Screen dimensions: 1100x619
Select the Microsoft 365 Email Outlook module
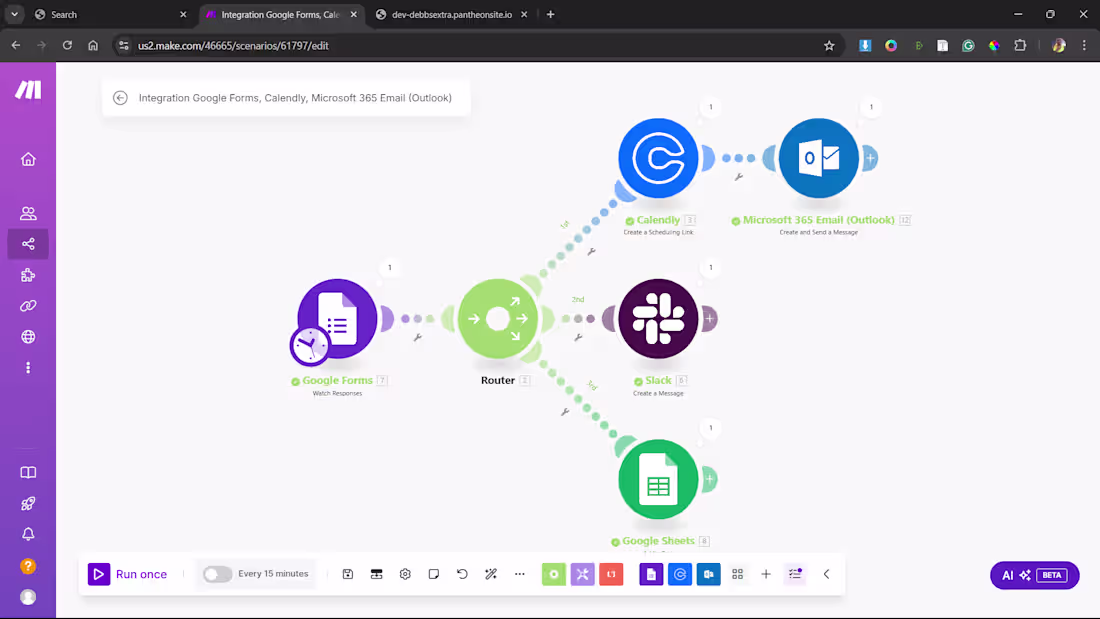[819, 158]
